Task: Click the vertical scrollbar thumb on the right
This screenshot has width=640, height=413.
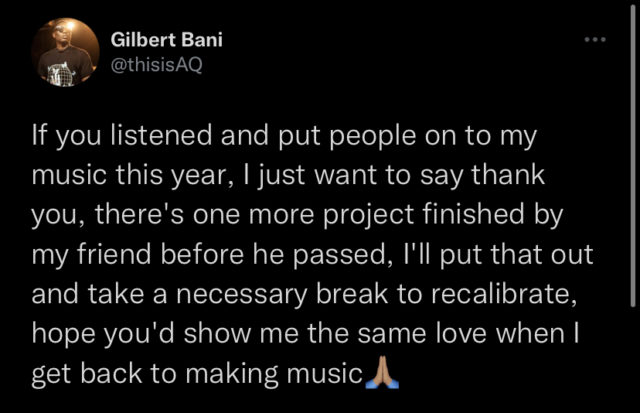Action: point(633,153)
